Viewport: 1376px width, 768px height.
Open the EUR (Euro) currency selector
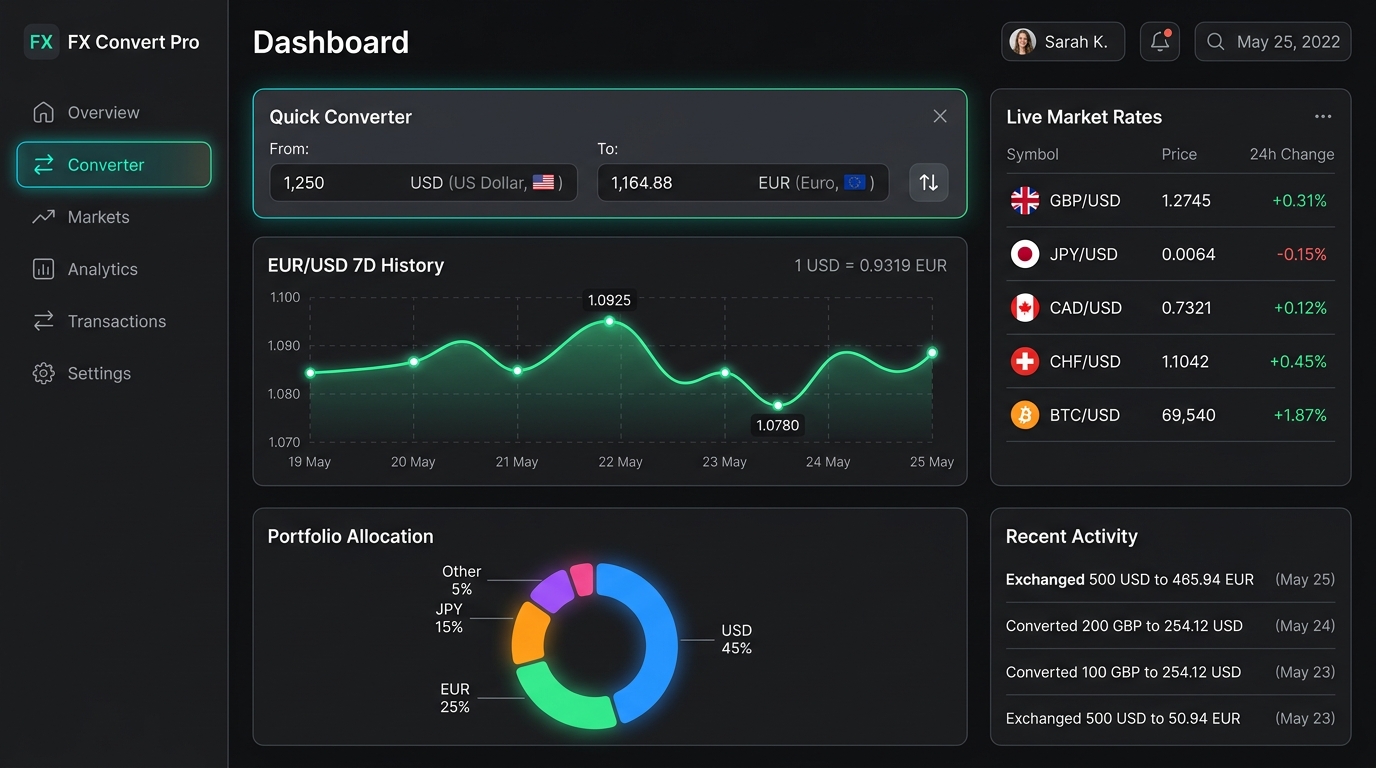816,183
